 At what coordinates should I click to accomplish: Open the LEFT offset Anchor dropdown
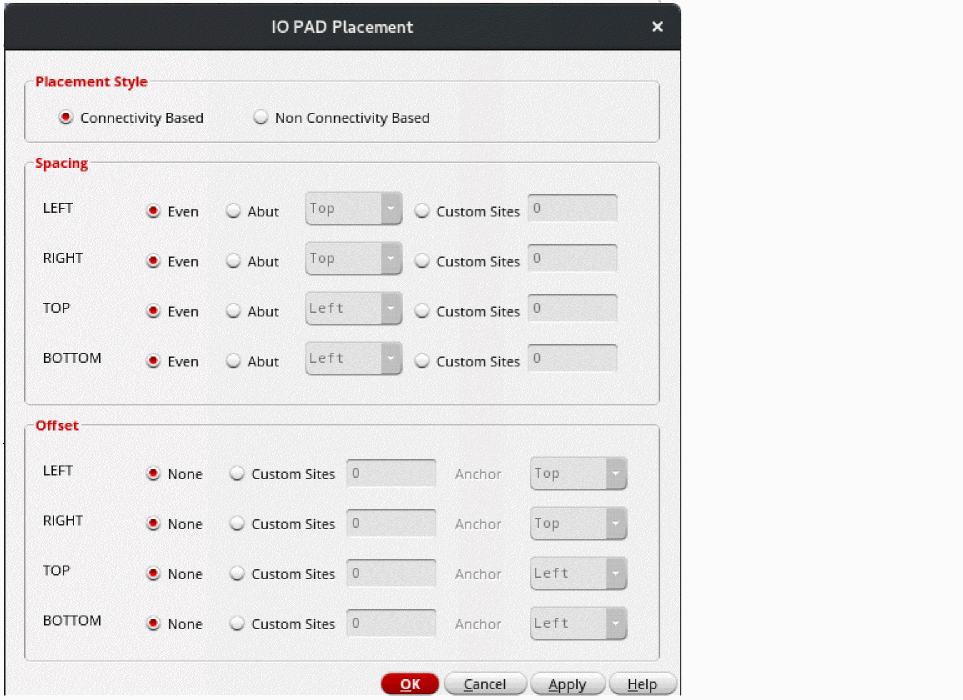[579, 473]
